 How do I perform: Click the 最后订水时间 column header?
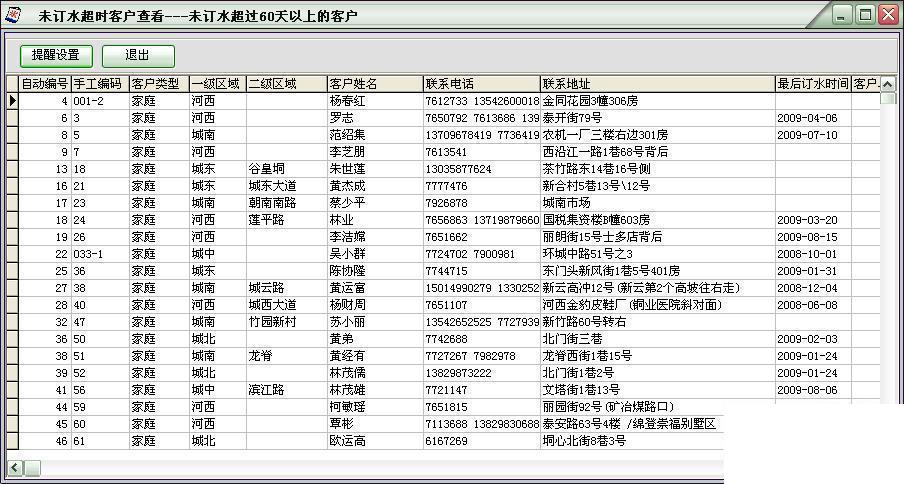click(x=813, y=84)
